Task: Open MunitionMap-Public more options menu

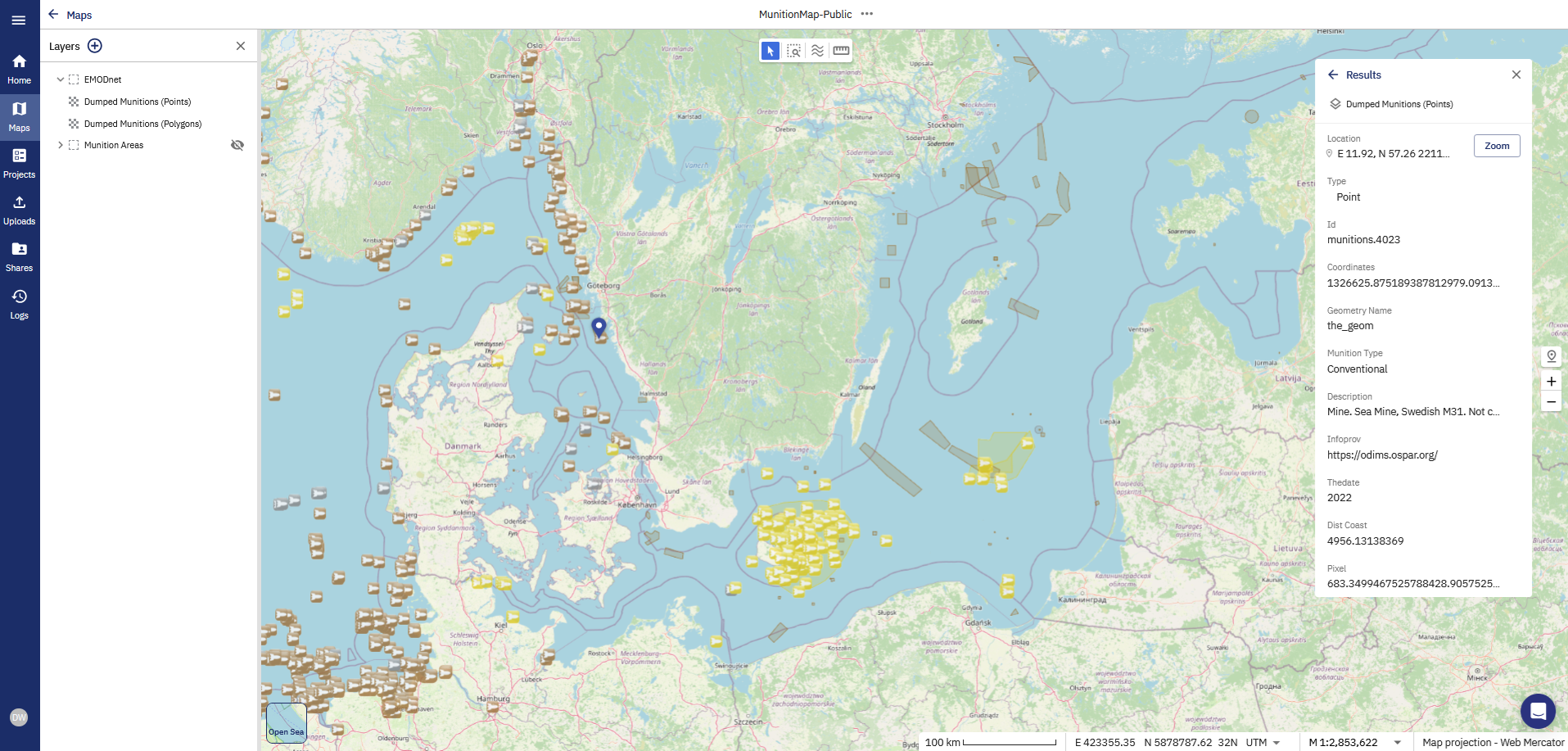Action: point(867,14)
